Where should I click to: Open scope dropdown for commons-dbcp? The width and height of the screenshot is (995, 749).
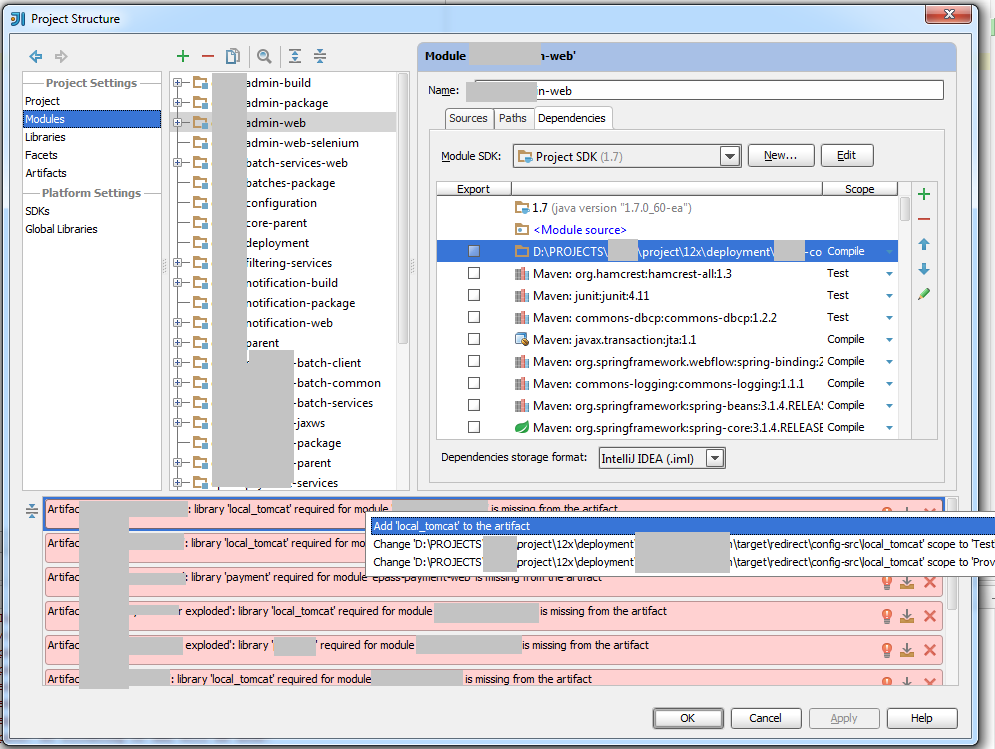click(889, 317)
